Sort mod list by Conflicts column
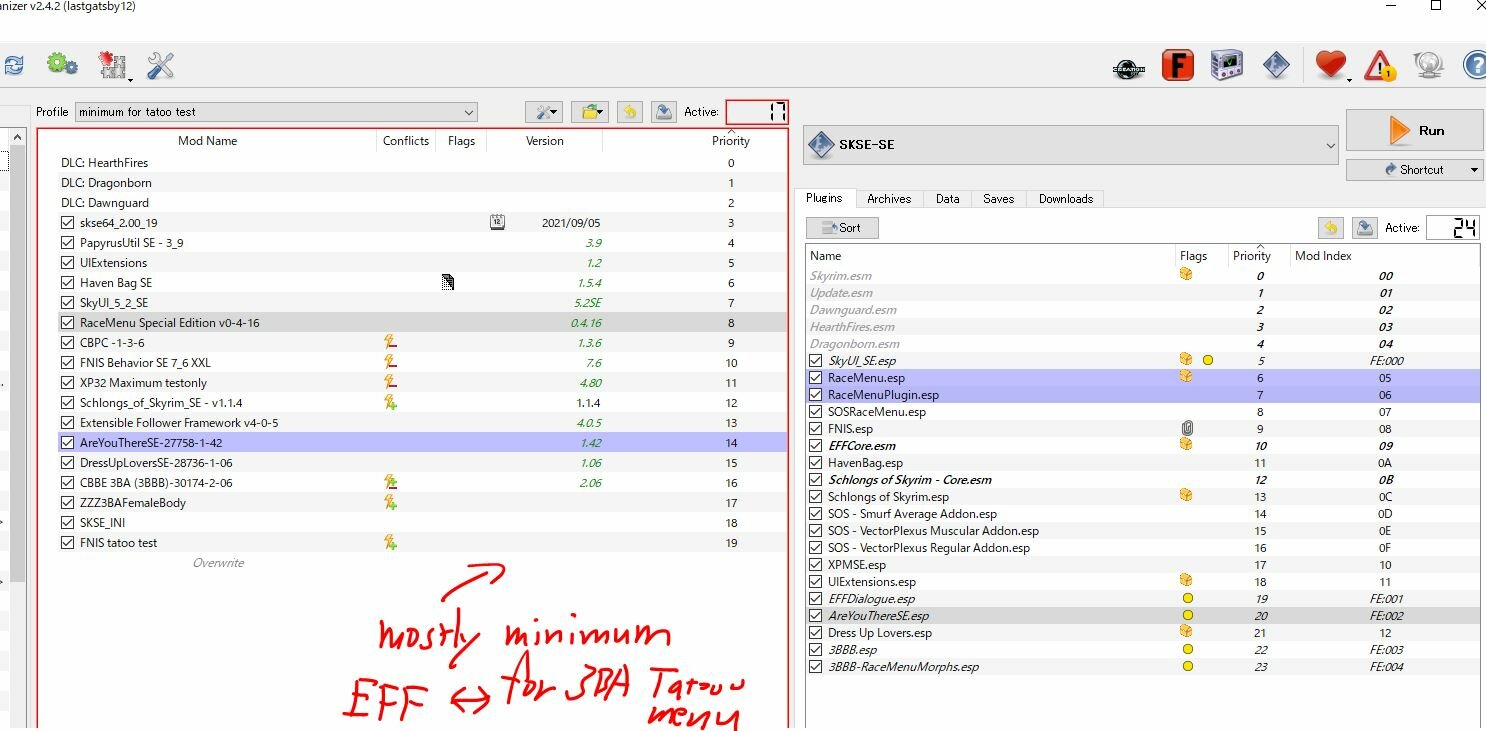This screenshot has height=731, width=1486. coord(406,141)
